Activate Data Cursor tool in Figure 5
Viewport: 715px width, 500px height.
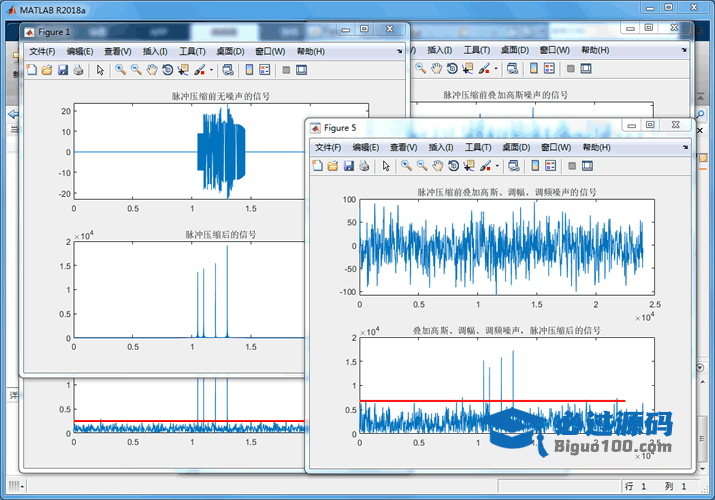[x=469, y=166]
